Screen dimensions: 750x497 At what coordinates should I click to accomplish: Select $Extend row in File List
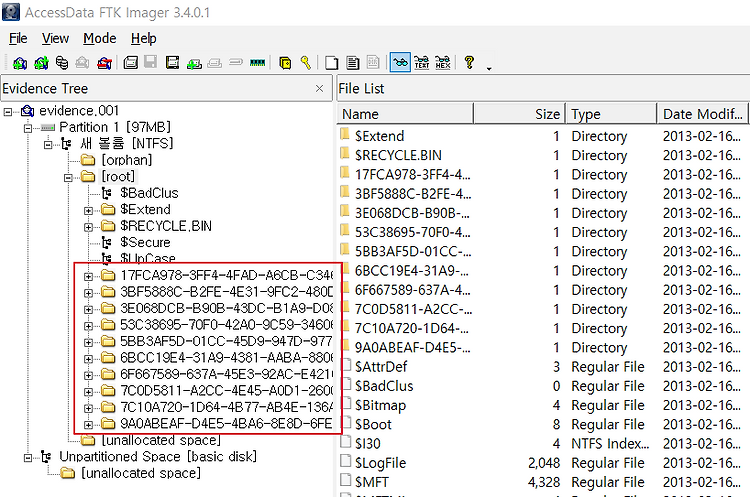(x=543, y=136)
